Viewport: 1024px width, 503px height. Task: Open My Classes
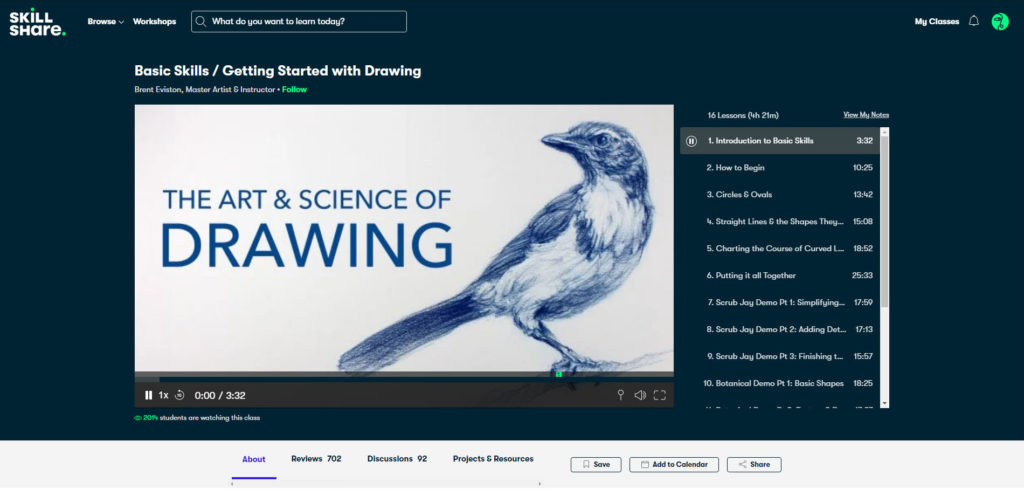tap(936, 22)
